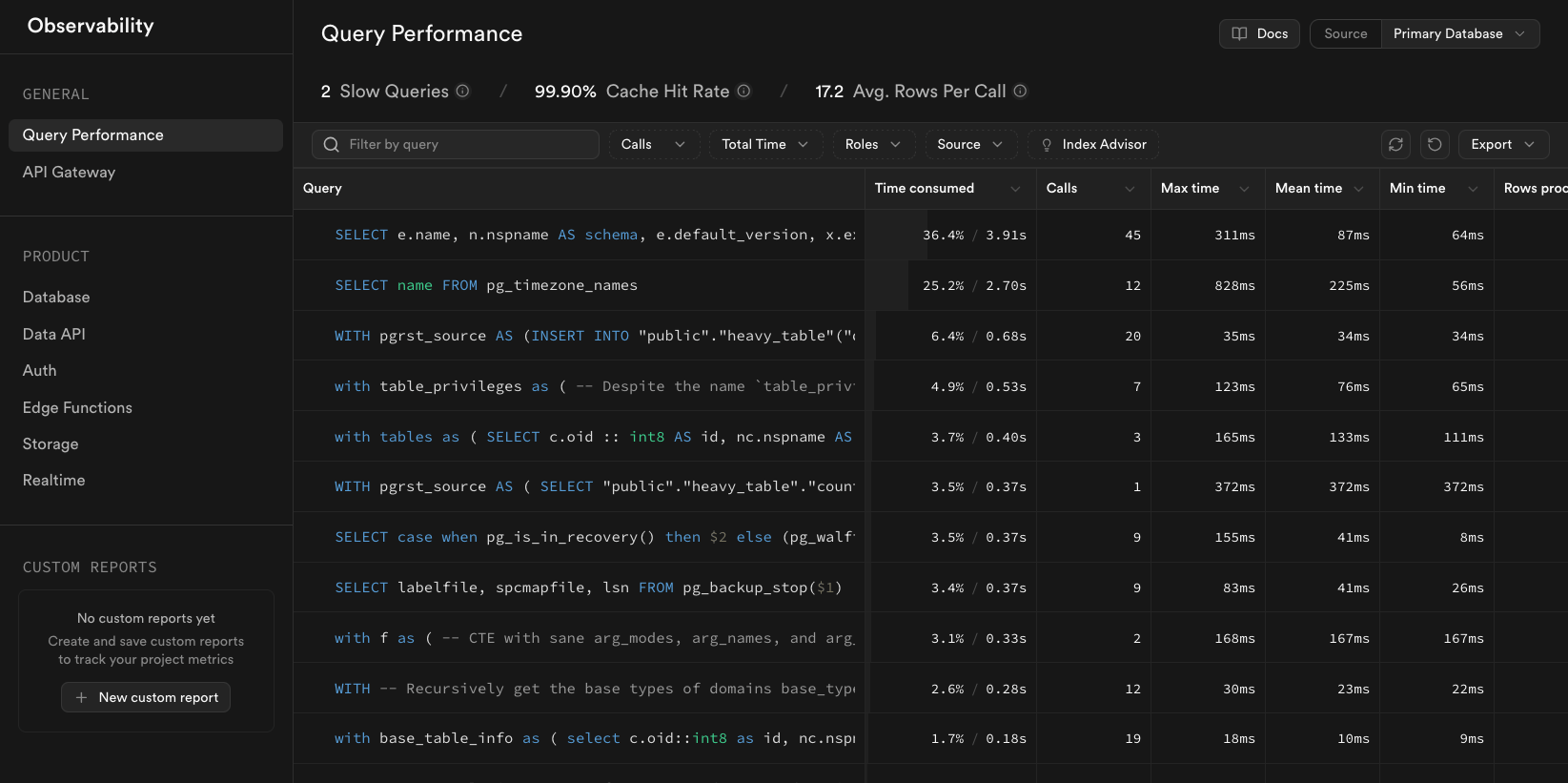Click the 311ms max time value
Viewport: 1568px width, 783px height.
1234,235
